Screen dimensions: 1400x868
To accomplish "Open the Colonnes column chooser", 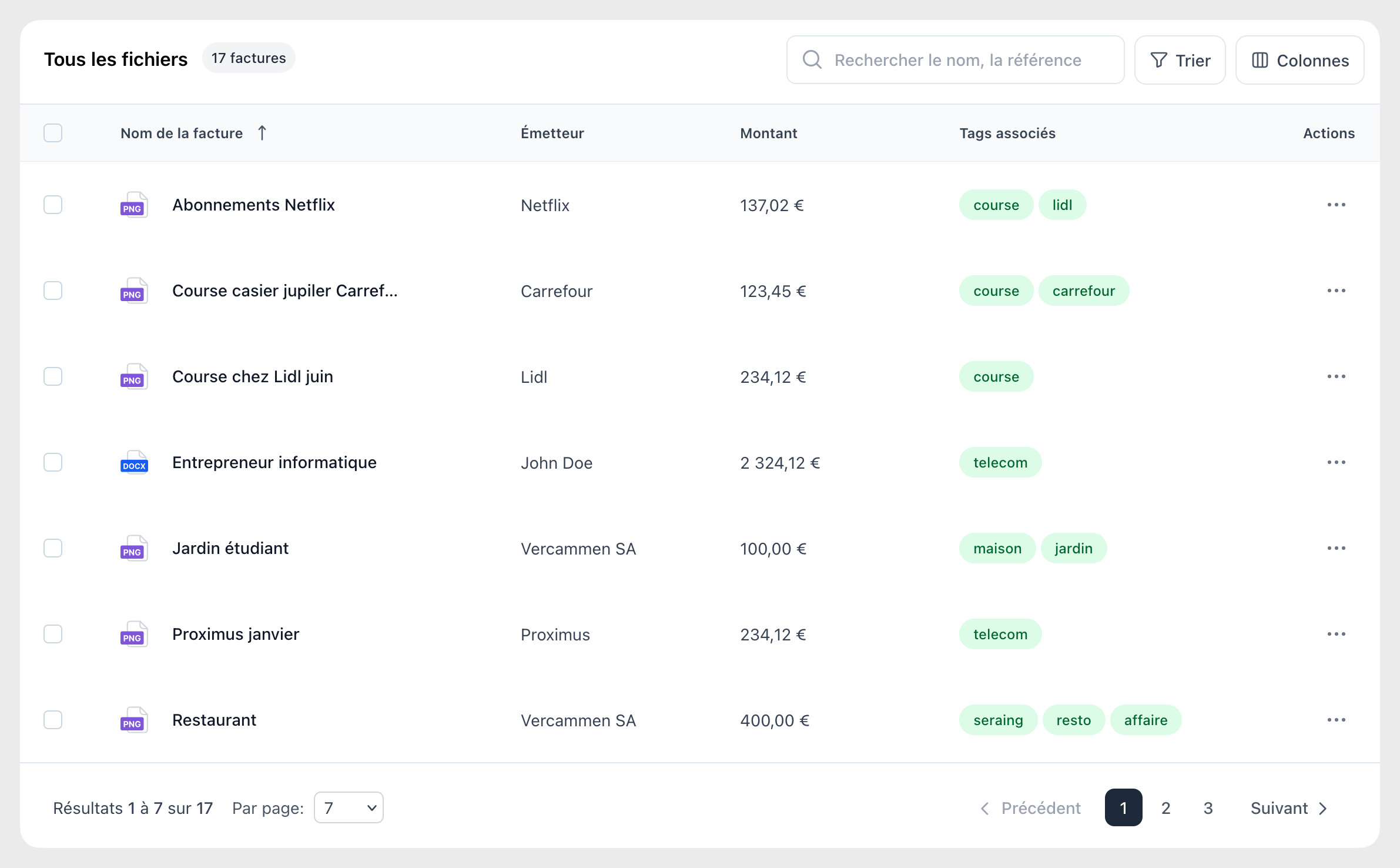I will 1299,60.
